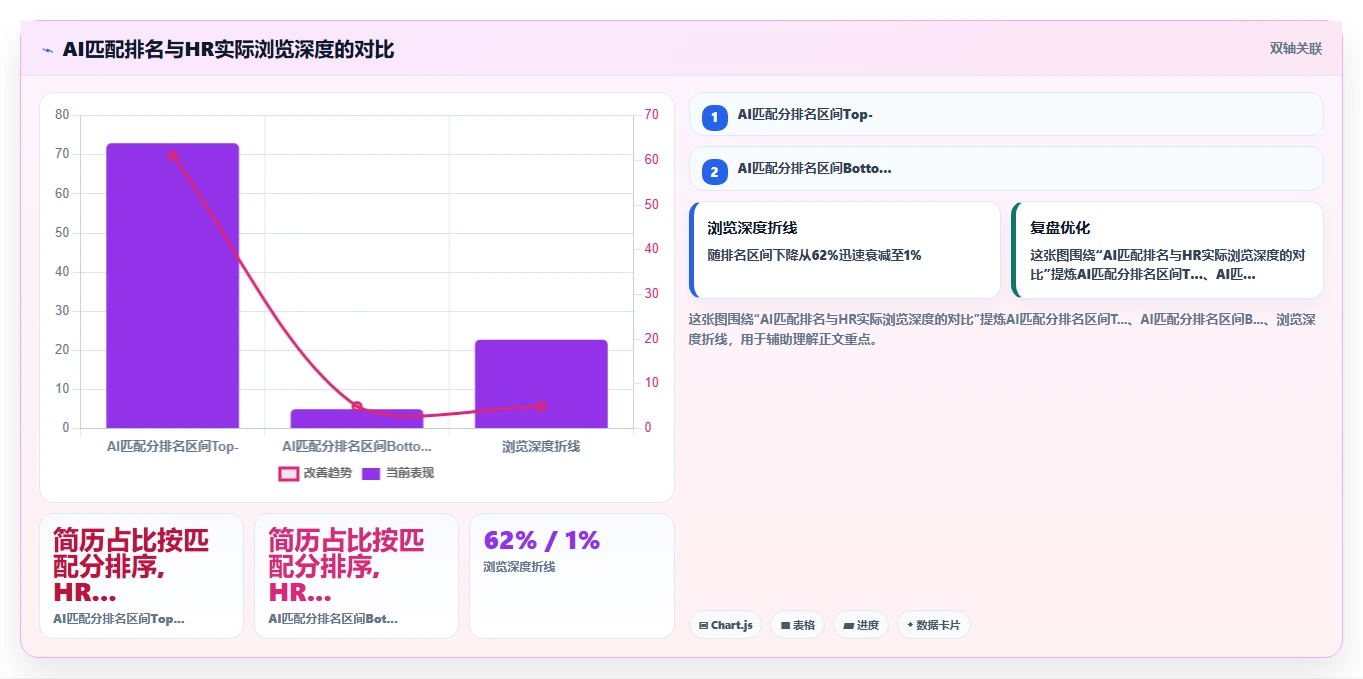Click line point on the Botto... bar
This screenshot has height=679, width=1363.
coord(357,407)
